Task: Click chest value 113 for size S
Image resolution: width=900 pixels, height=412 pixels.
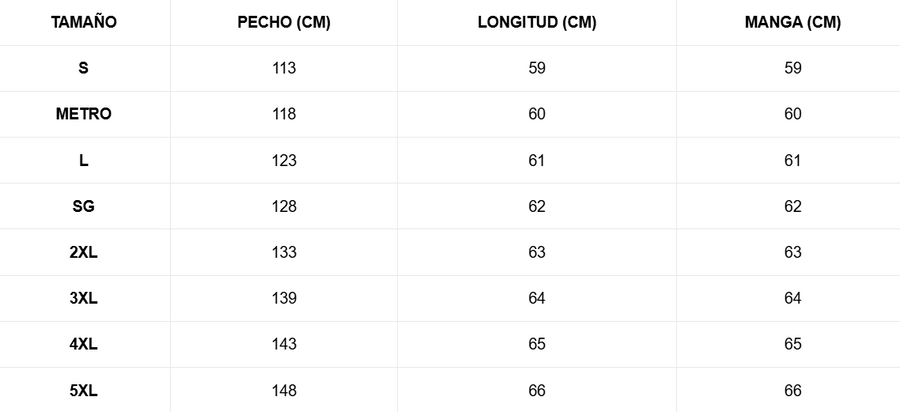Action: click(x=284, y=68)
